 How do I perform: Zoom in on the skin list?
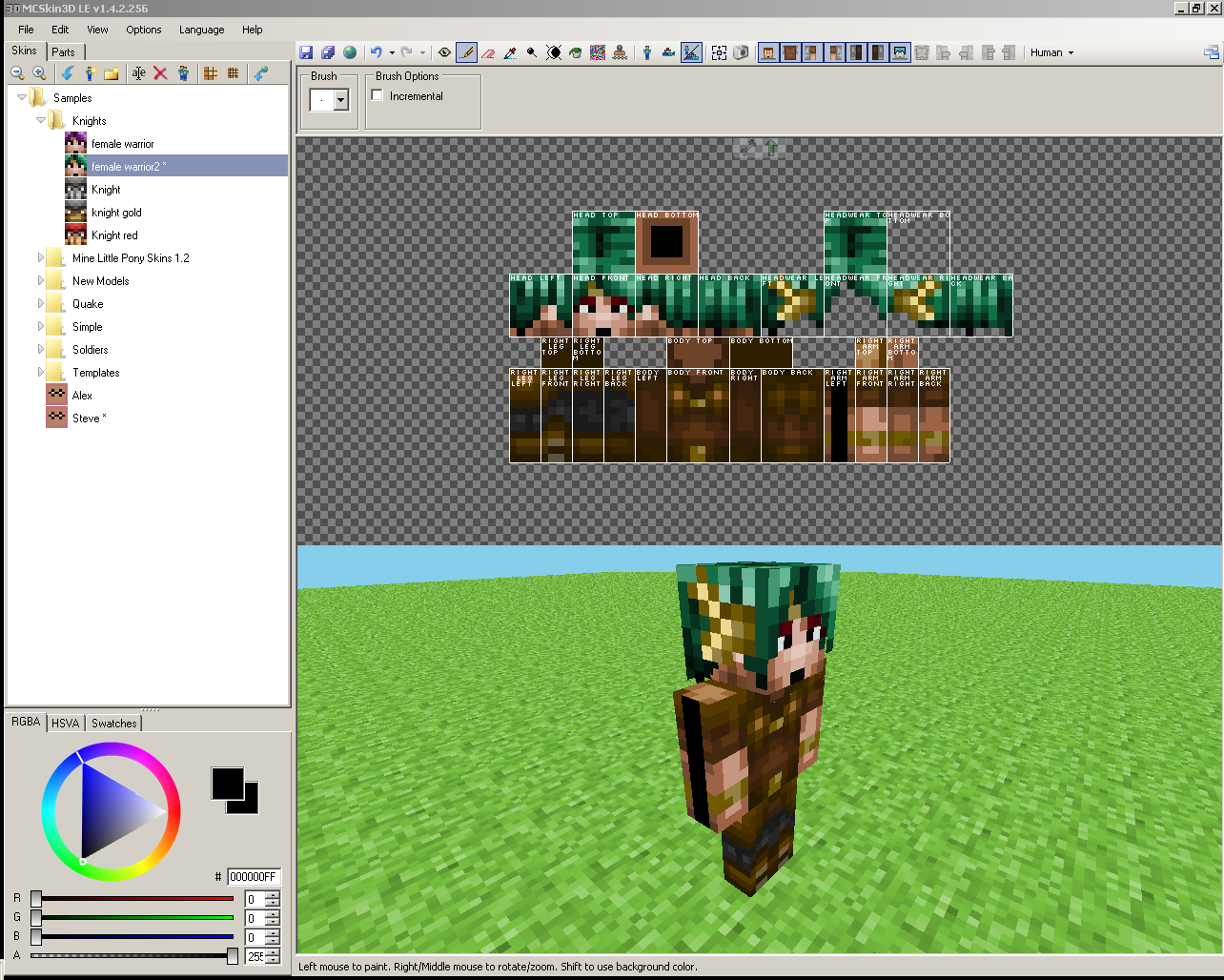pos(39,73)
